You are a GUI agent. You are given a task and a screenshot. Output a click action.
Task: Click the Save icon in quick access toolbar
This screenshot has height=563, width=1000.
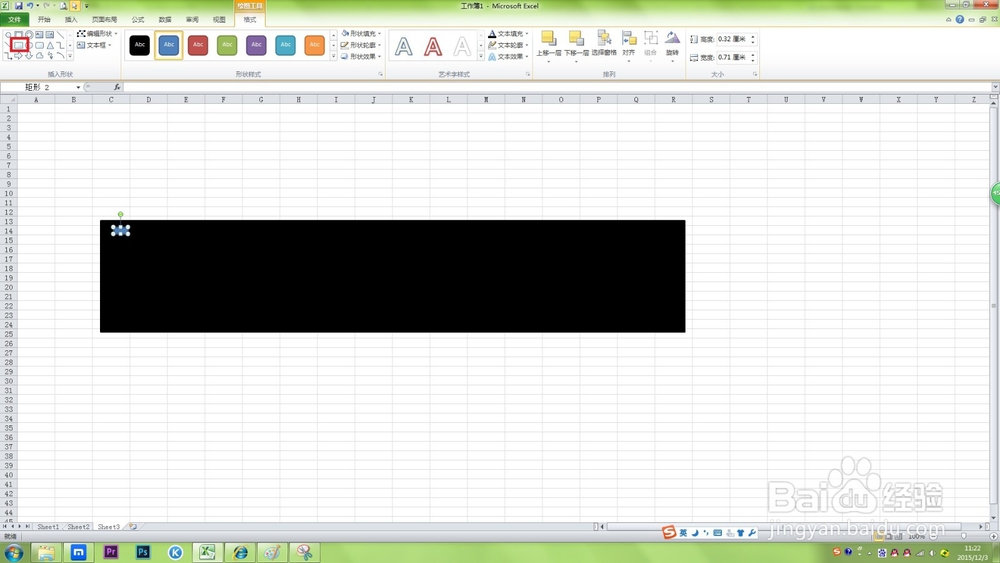click(x=18, y=6)
